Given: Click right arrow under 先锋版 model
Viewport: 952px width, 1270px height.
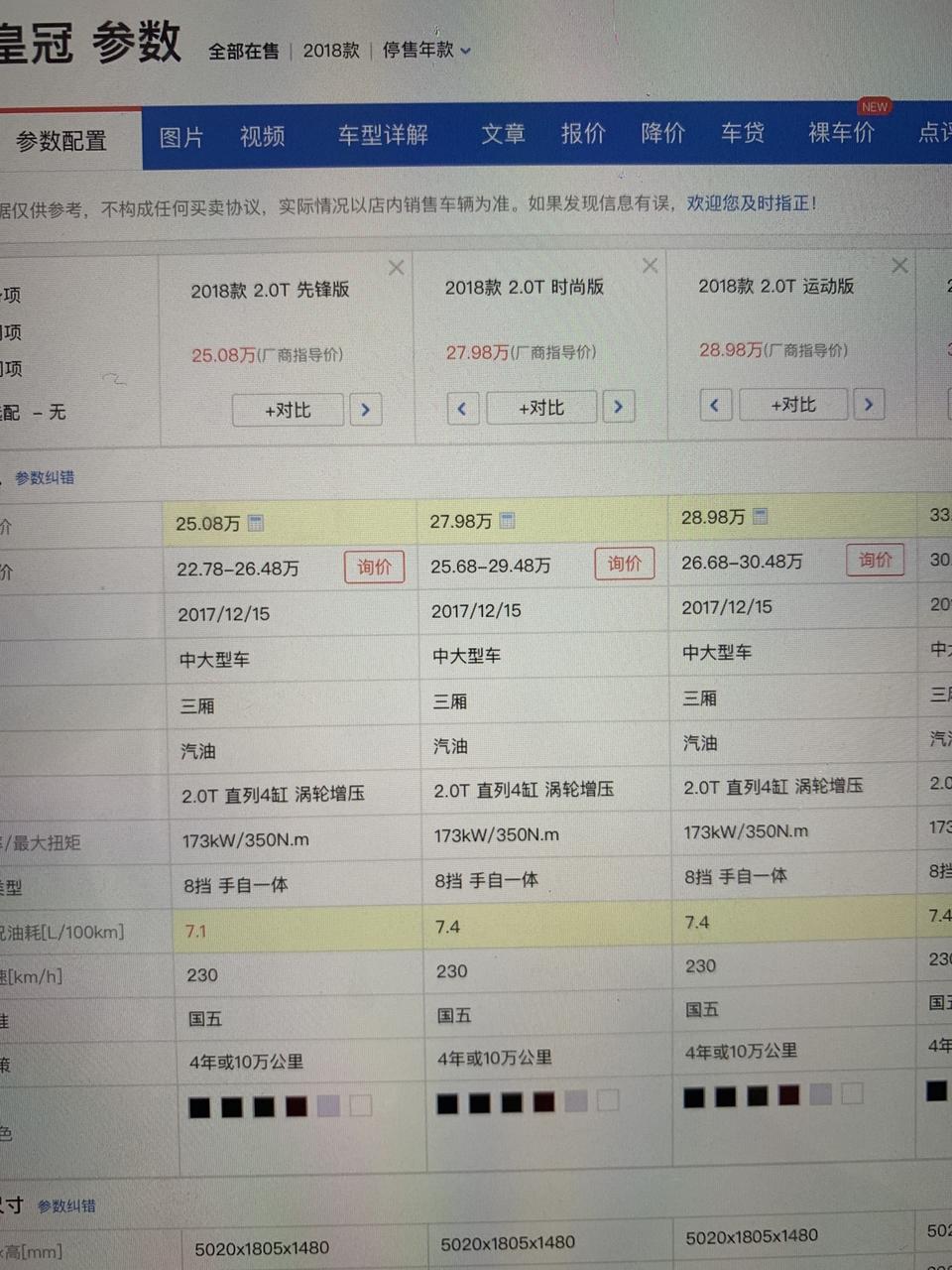Looking at the screenshot, I should point(365,410).
